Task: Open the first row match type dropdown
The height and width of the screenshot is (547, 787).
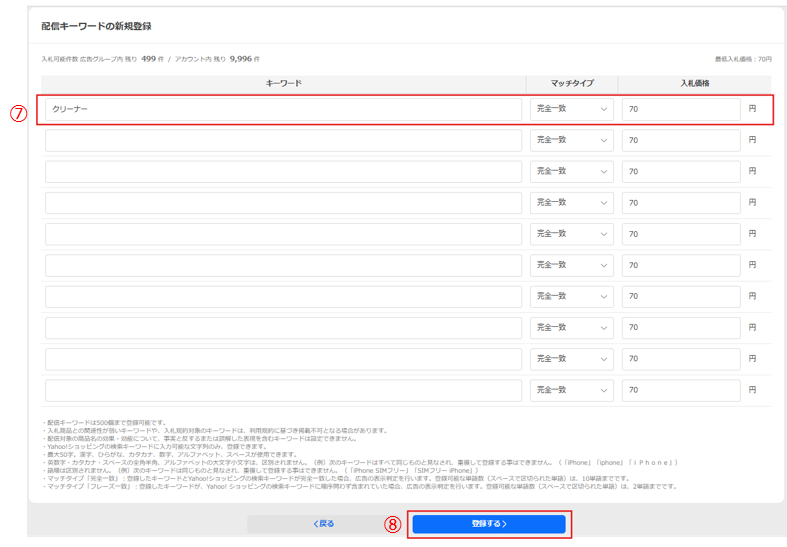Action: coord(571,109)
